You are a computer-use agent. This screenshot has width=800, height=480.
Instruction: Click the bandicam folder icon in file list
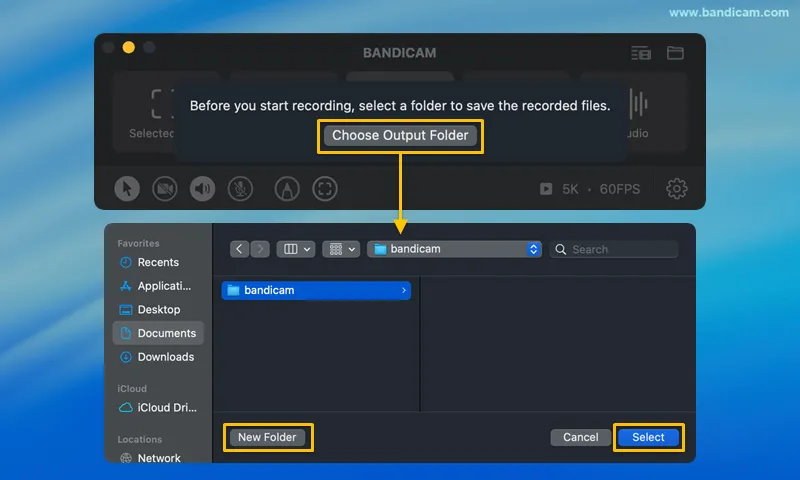pos(233,290)
